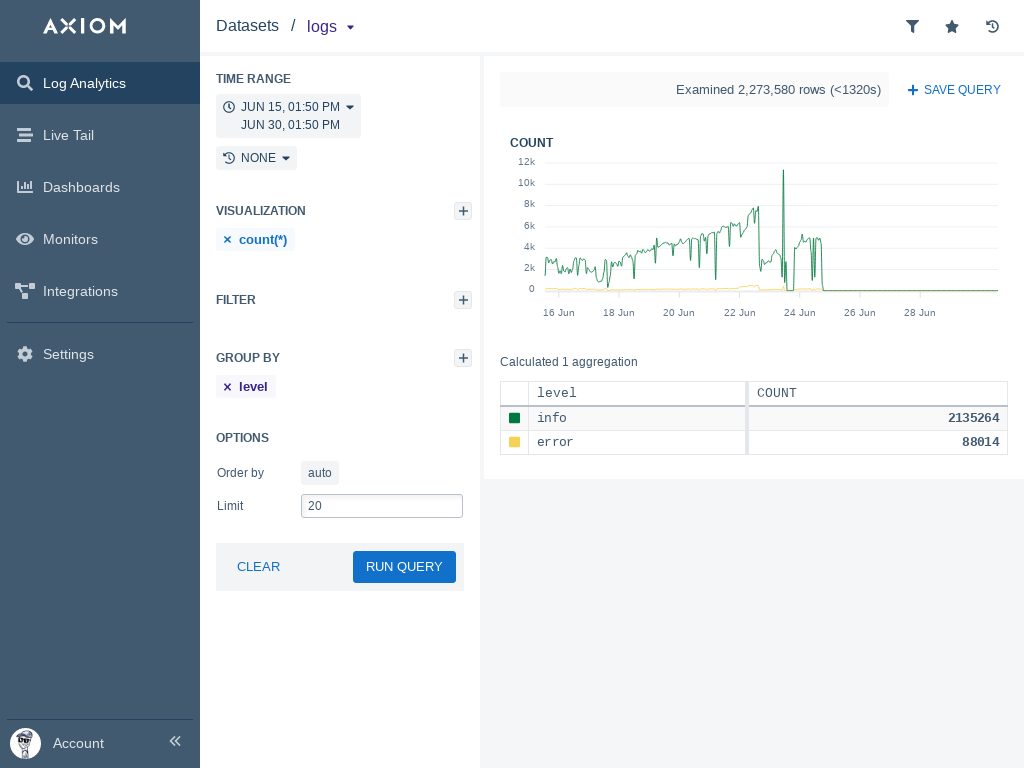The width and height of the screenshot is (1024, 768).
Task: Expand the time range date picker
Action: click(x=288, y=116)
